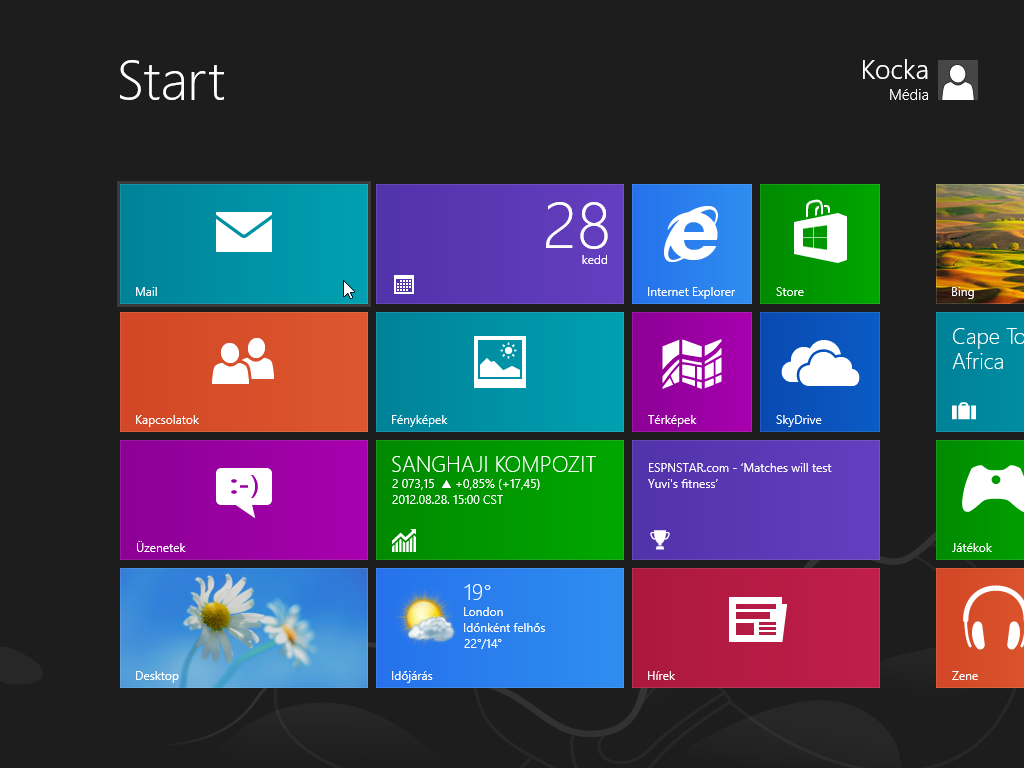Open the Cape Town travel tile
The width and height of the screenshot is (1024, 768).
[980, 371]
